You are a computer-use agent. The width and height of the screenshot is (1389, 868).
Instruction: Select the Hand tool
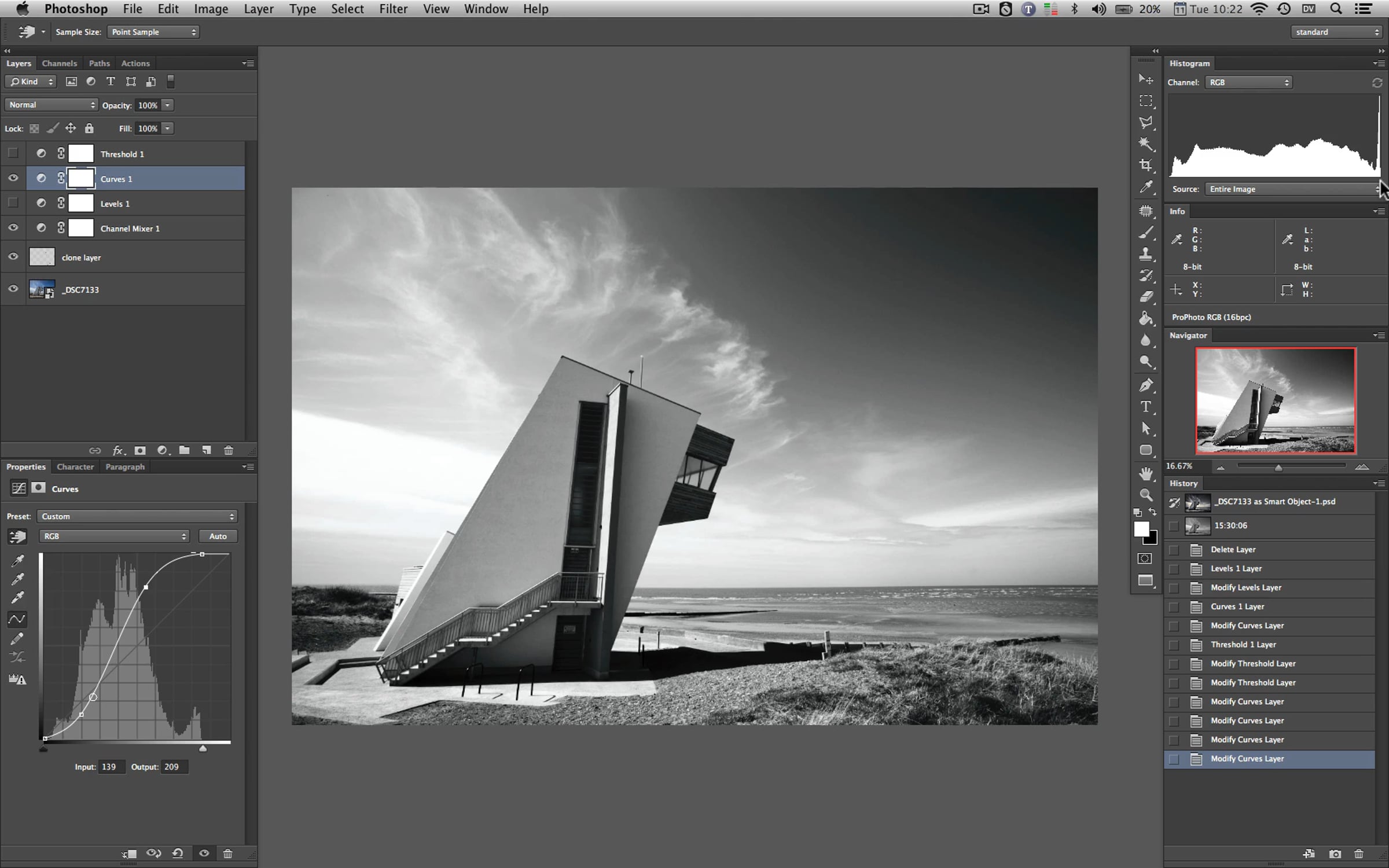coord(1145,473)
